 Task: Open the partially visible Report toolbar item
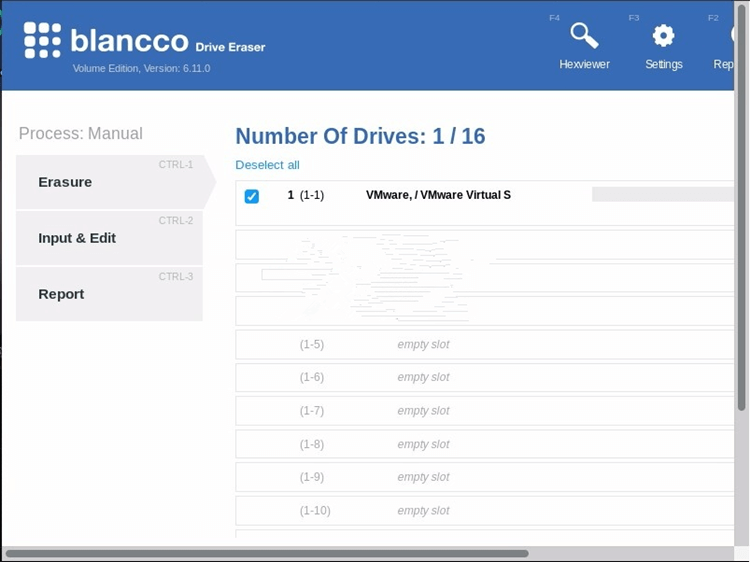pos(723,45)
